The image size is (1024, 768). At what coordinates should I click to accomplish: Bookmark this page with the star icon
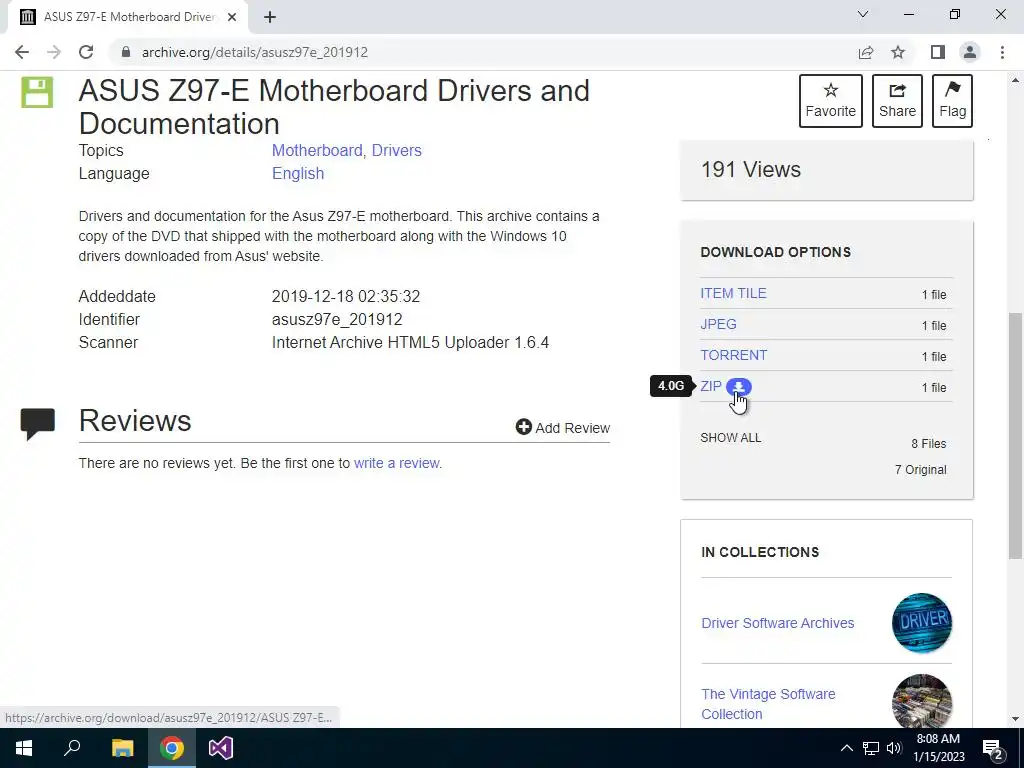(x=899, y=52)
